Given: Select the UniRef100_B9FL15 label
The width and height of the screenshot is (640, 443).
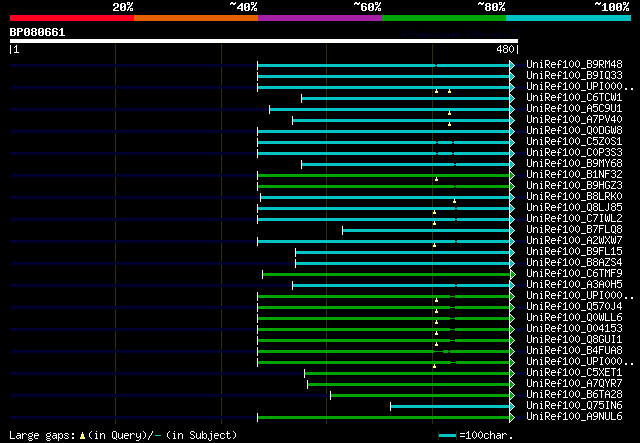Looking at the screenshot, I should (574, 252).
